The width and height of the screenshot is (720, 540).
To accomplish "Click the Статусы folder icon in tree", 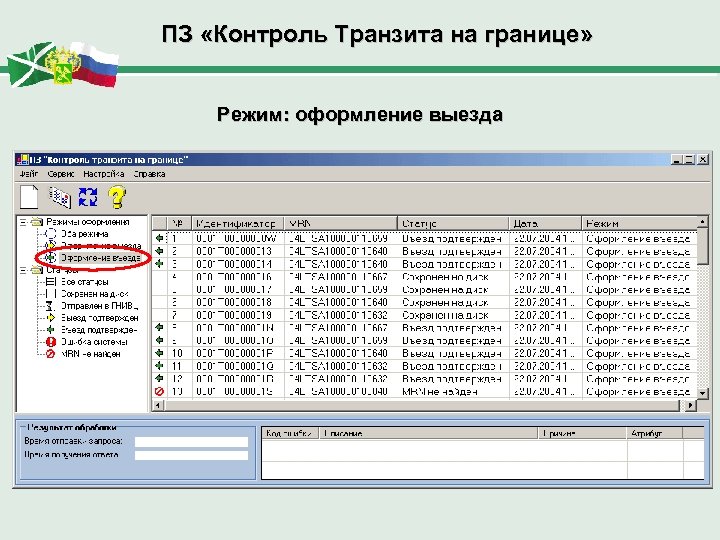I will click(37, 270).
